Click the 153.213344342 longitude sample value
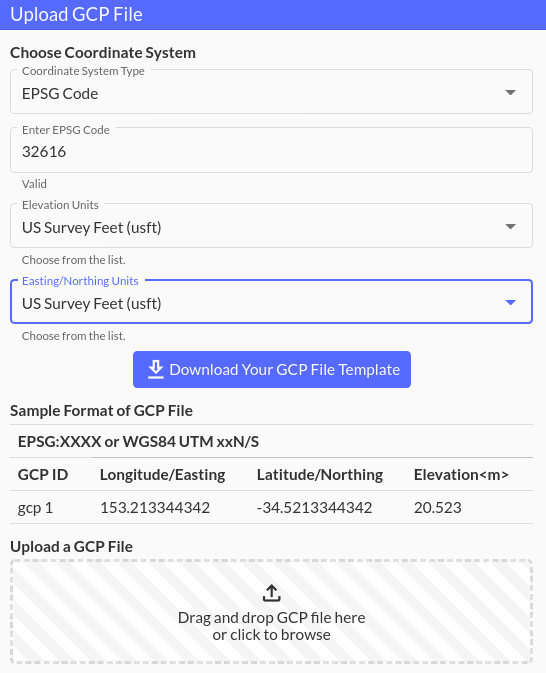546x673 pixels. click(155, 508)
